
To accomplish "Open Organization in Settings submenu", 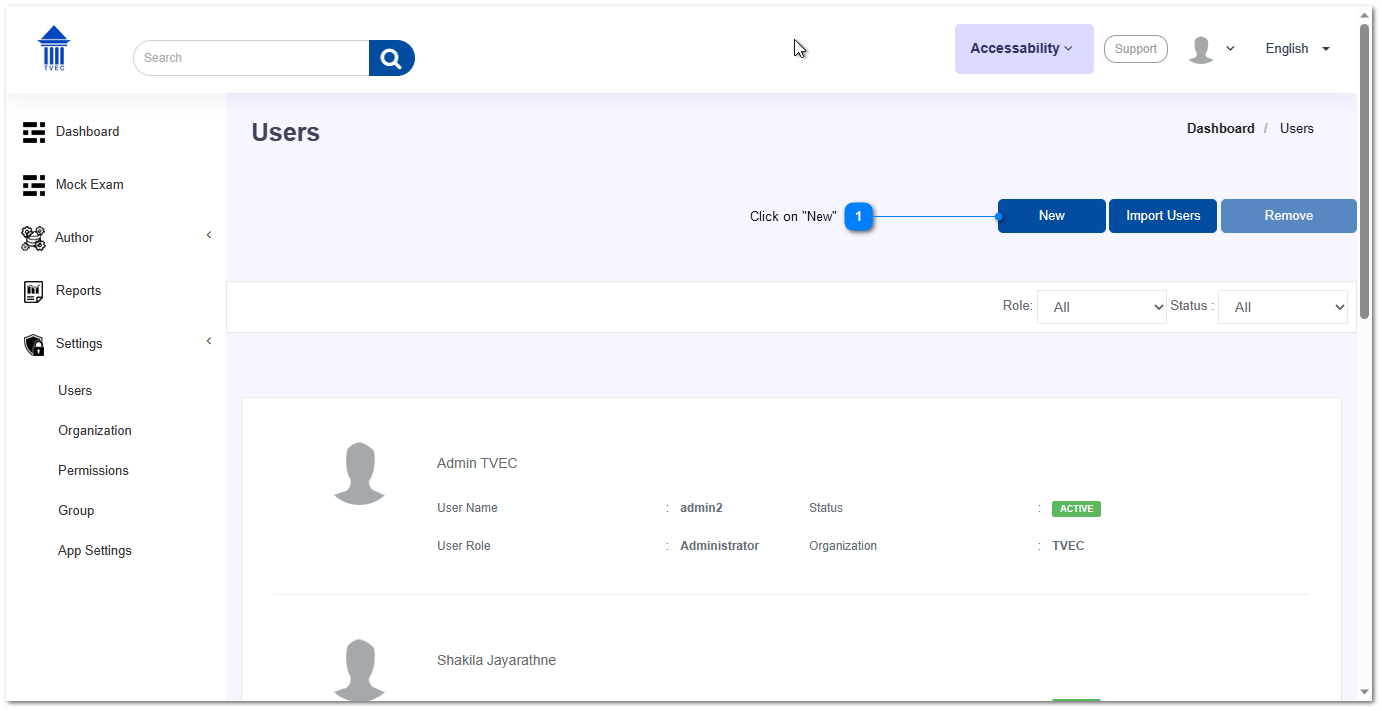I will pyautogui.click(x=95, y=430).
